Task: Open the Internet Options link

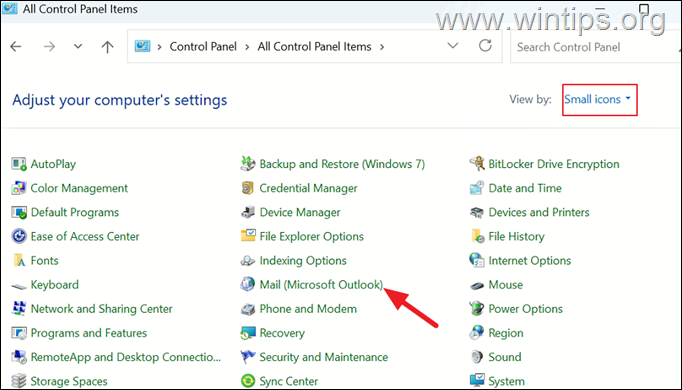Action: (529, 260)
